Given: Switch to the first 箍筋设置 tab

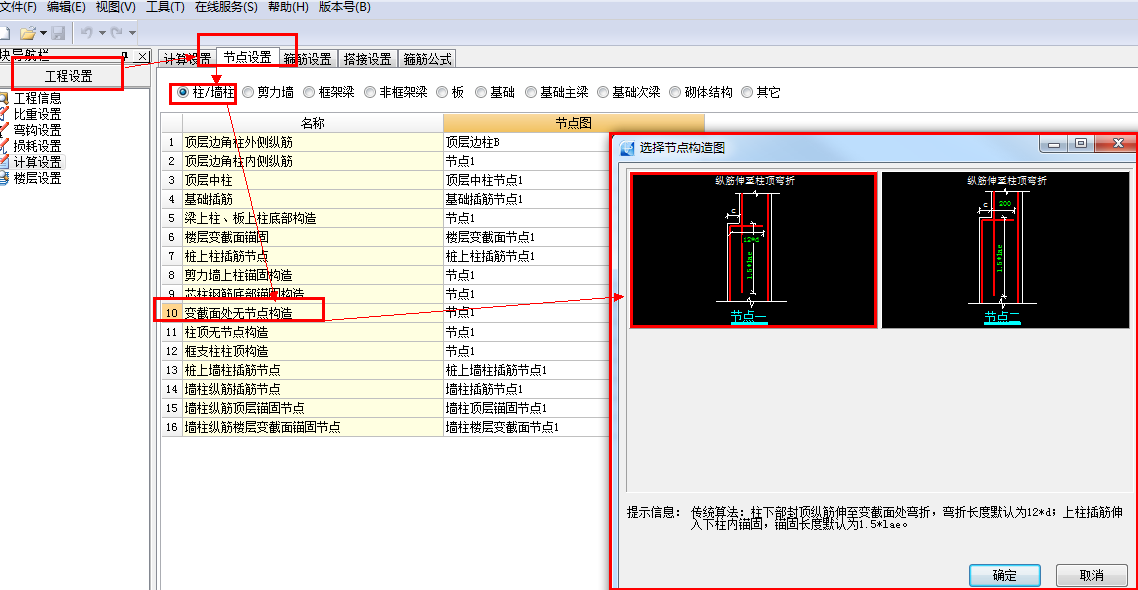Looking at the screenshot, I should 308,59.
